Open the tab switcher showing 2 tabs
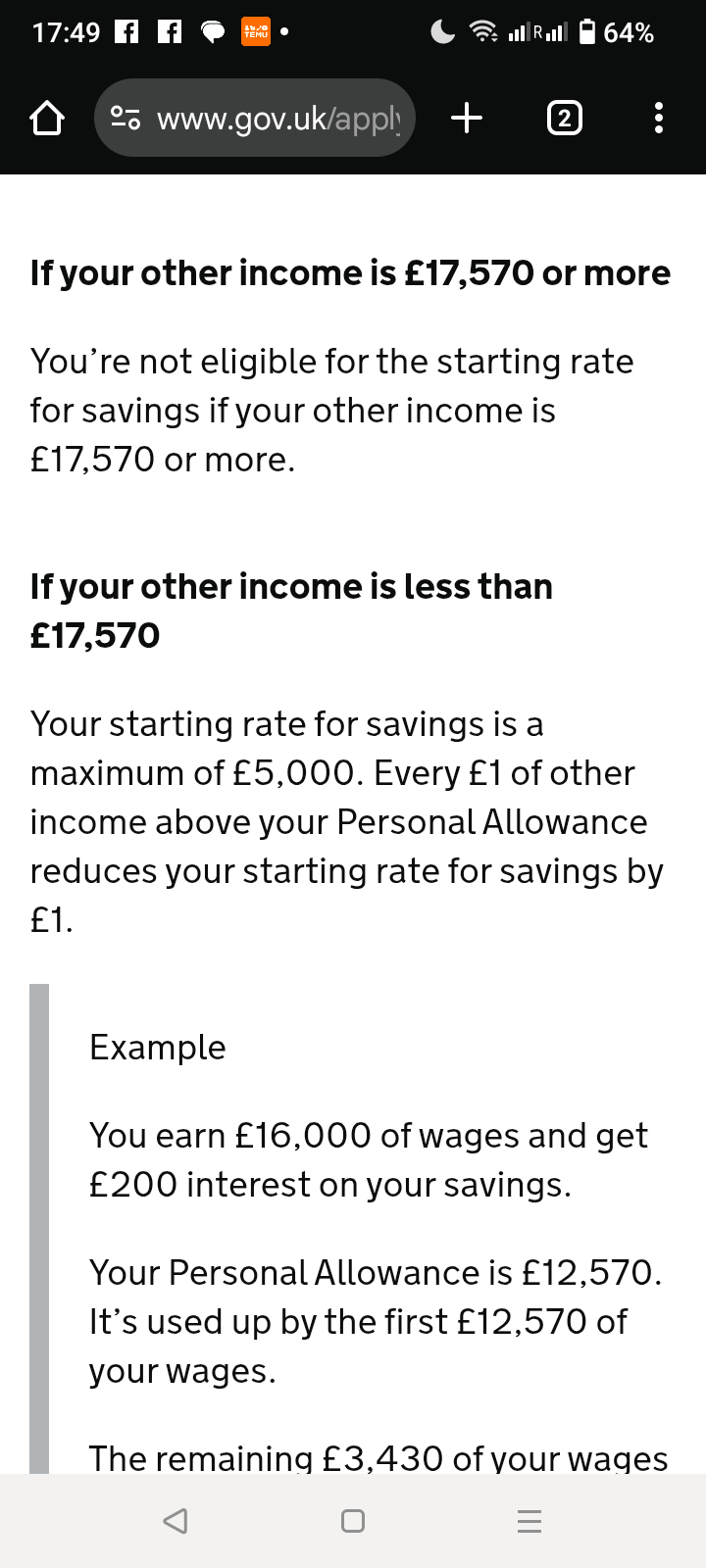Screen dimensions: 706x1568 (563, 119)
